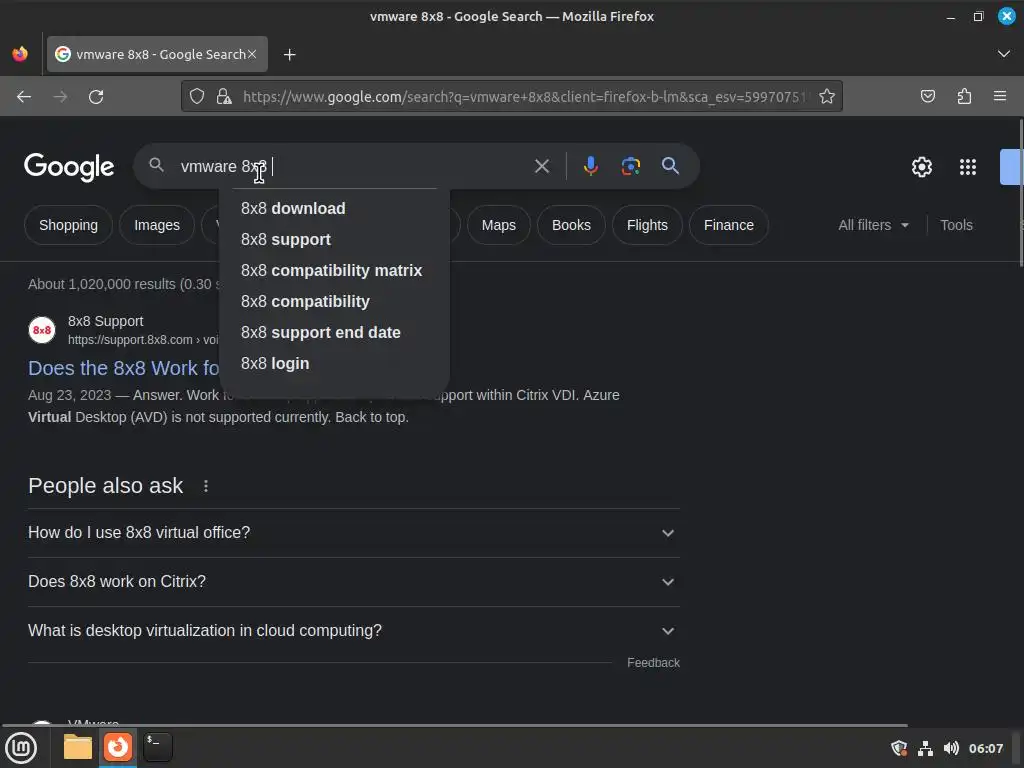The image size is (1024, 768).
Task: Choose the '8x8 compatibility matrix' suggestion
Action: point(334,270)
